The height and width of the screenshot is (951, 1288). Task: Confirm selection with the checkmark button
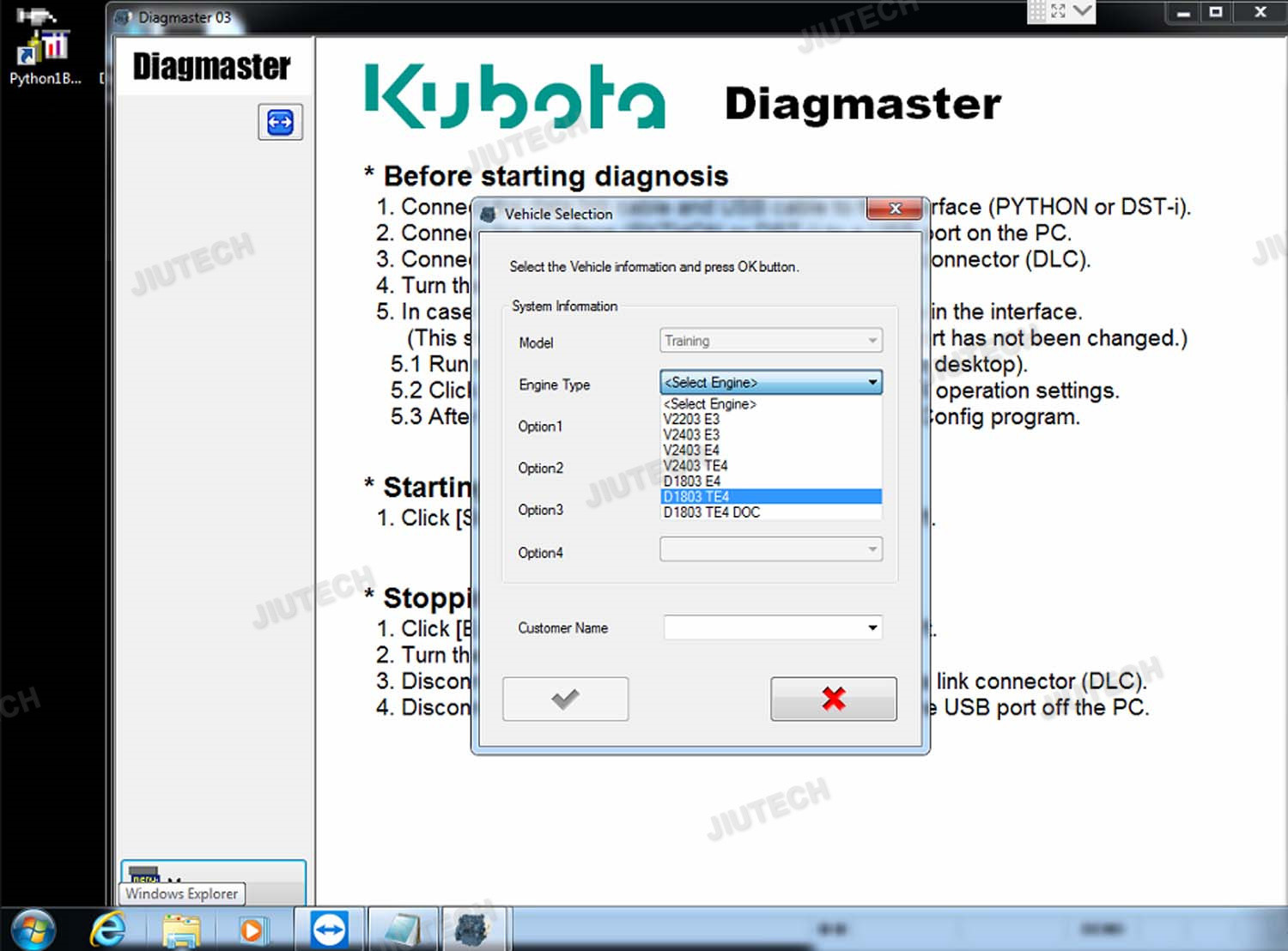[x=565, y=699]
